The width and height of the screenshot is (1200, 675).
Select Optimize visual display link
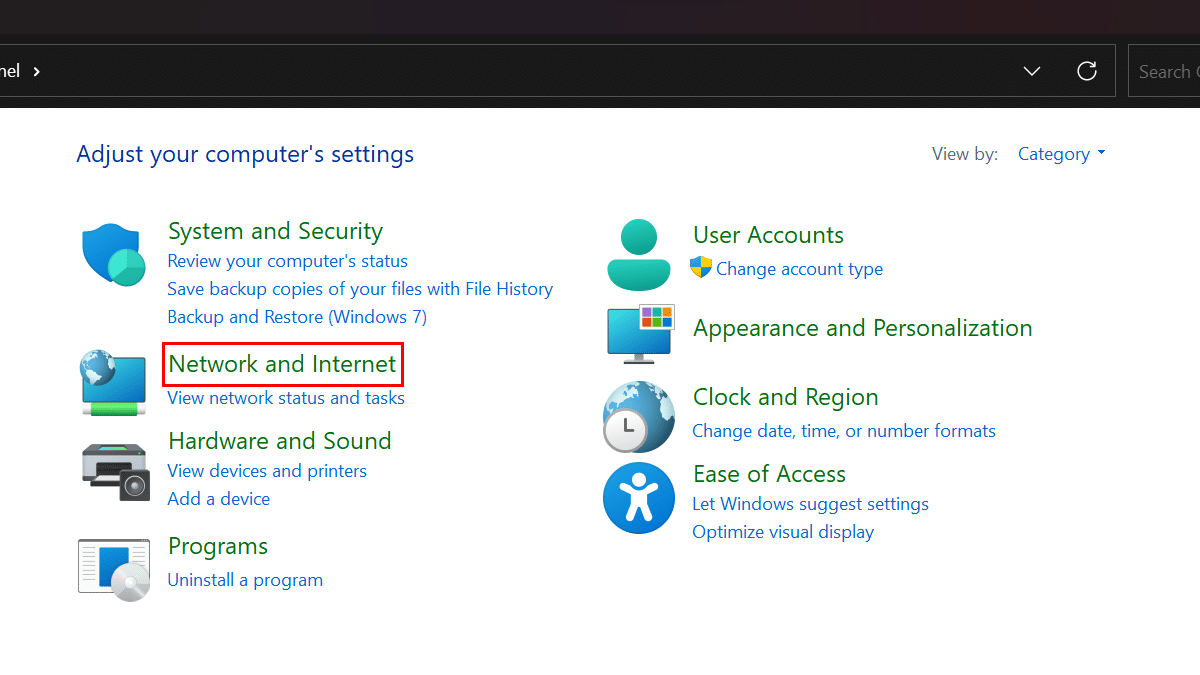[783, 532]
